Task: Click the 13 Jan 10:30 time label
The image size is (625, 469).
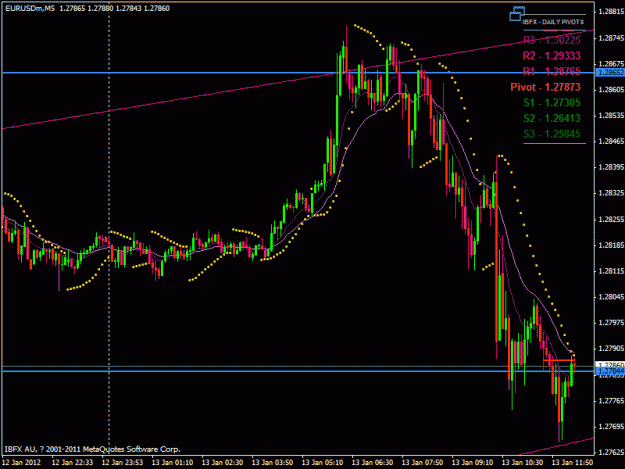Action: [522, 463]
